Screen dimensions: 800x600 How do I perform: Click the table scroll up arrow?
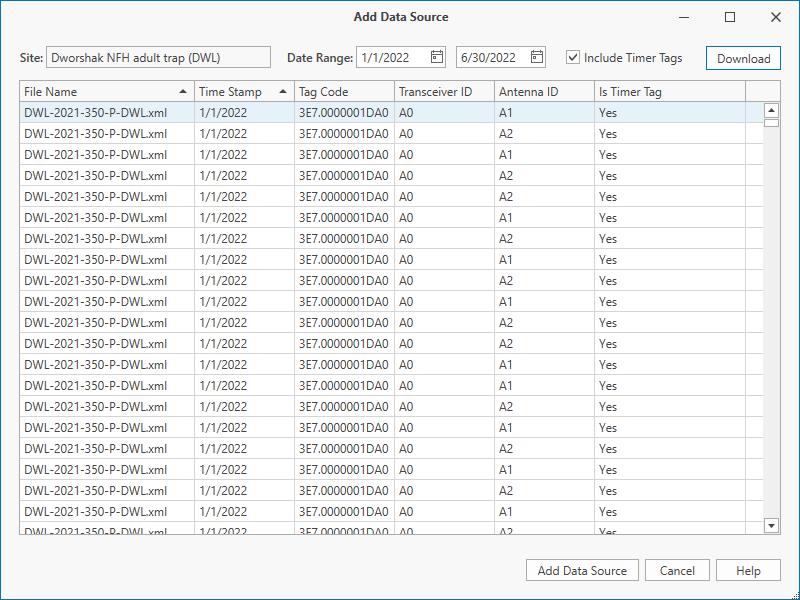pyautogui.click(x=771, y=110)
